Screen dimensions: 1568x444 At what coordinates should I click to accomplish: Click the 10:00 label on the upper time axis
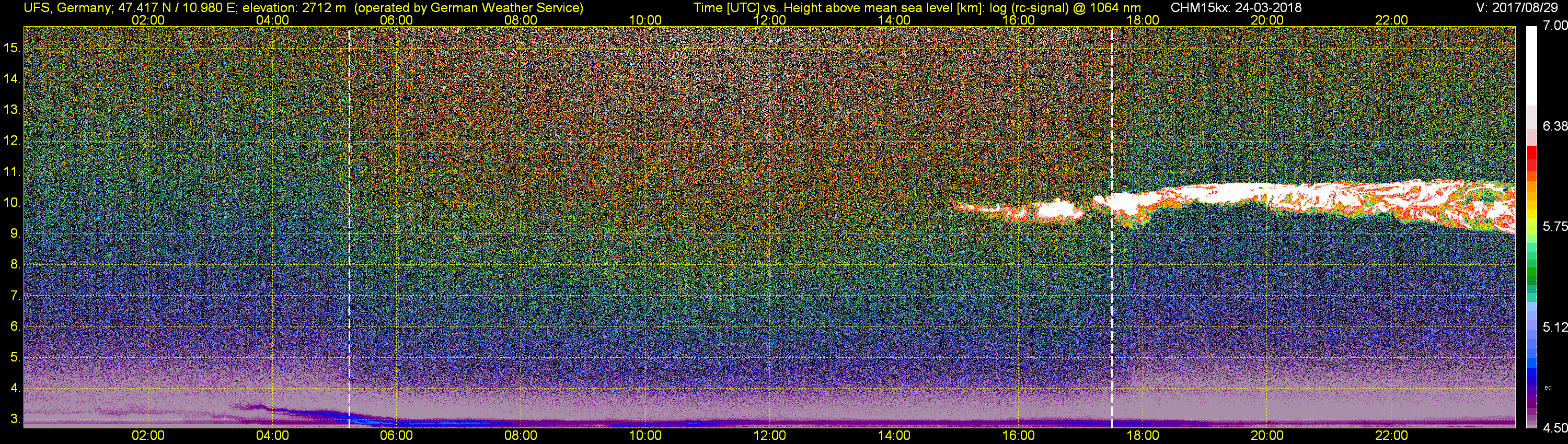[645, 20]
